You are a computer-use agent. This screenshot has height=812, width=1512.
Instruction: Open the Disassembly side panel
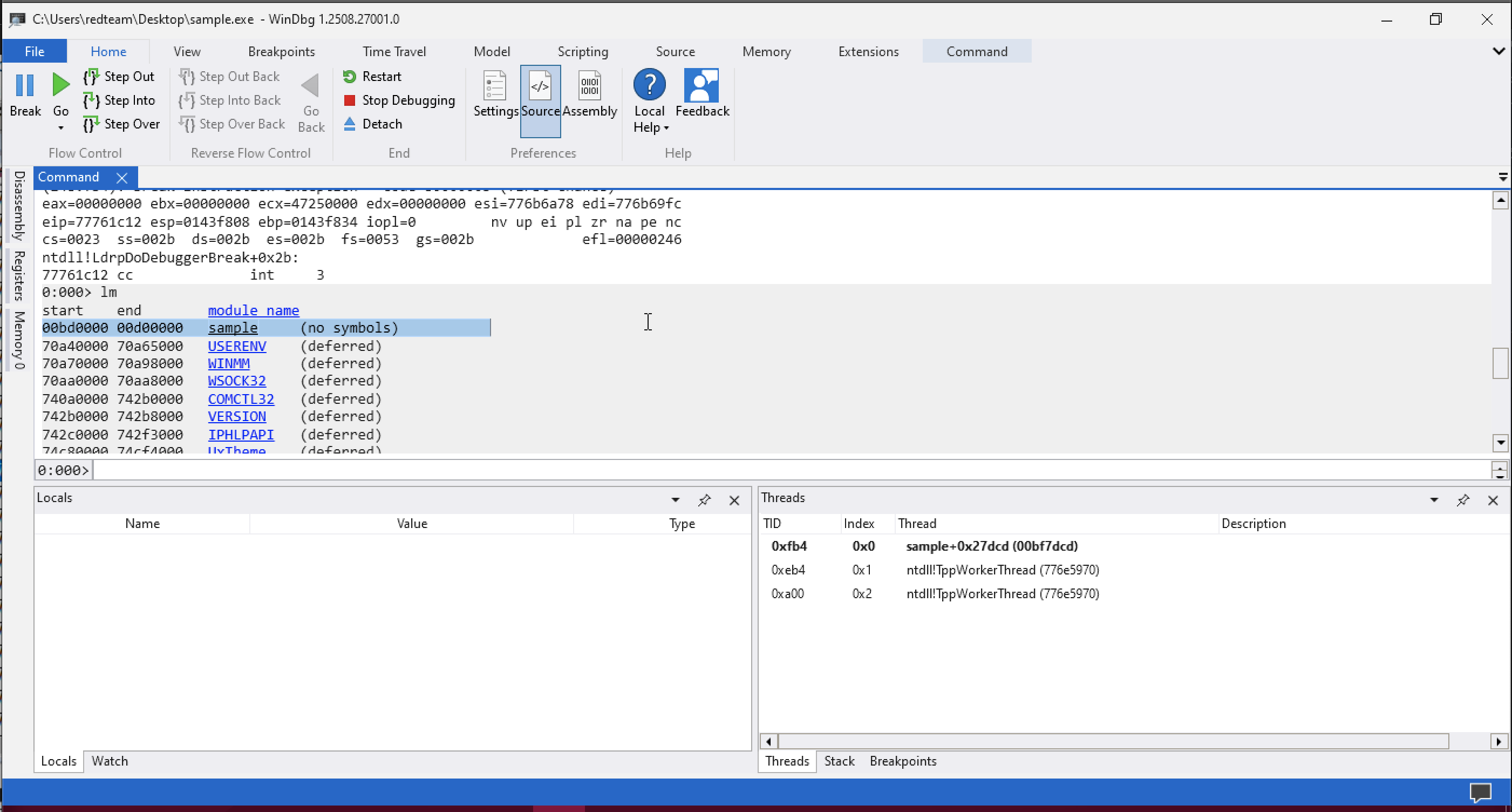(x=19, y=206)
